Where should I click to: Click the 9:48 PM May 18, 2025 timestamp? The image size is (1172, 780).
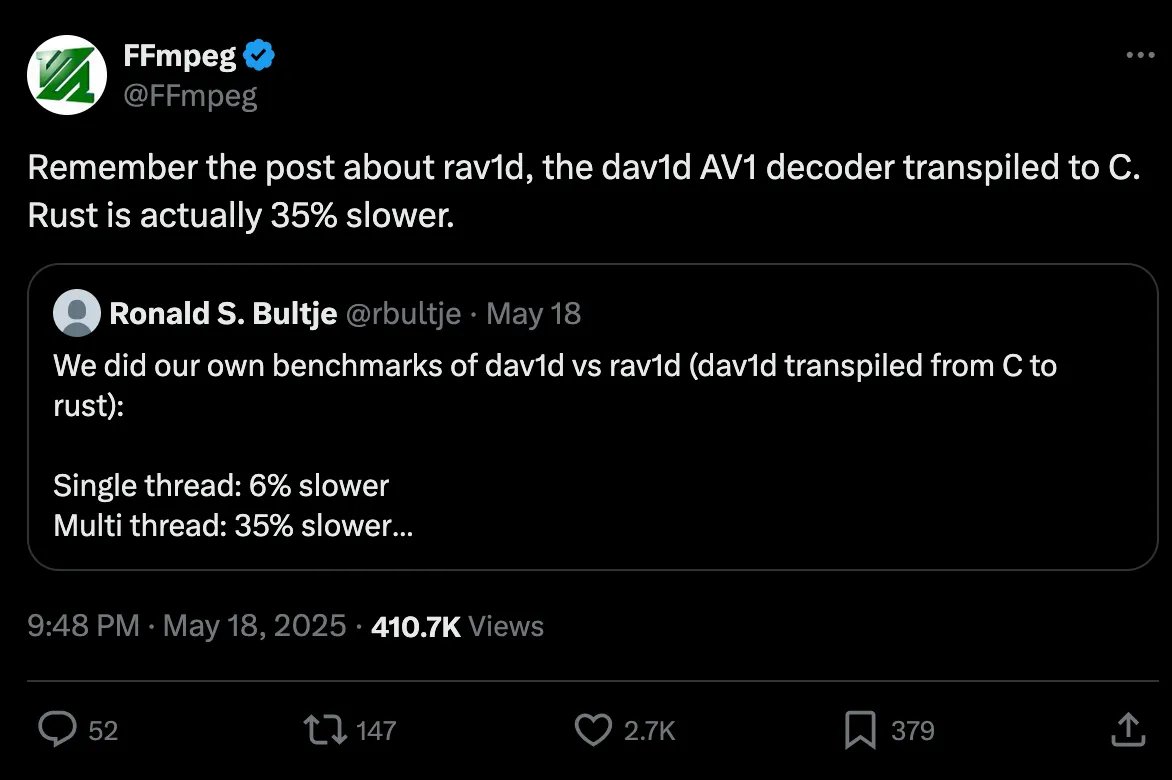[186, 627]
